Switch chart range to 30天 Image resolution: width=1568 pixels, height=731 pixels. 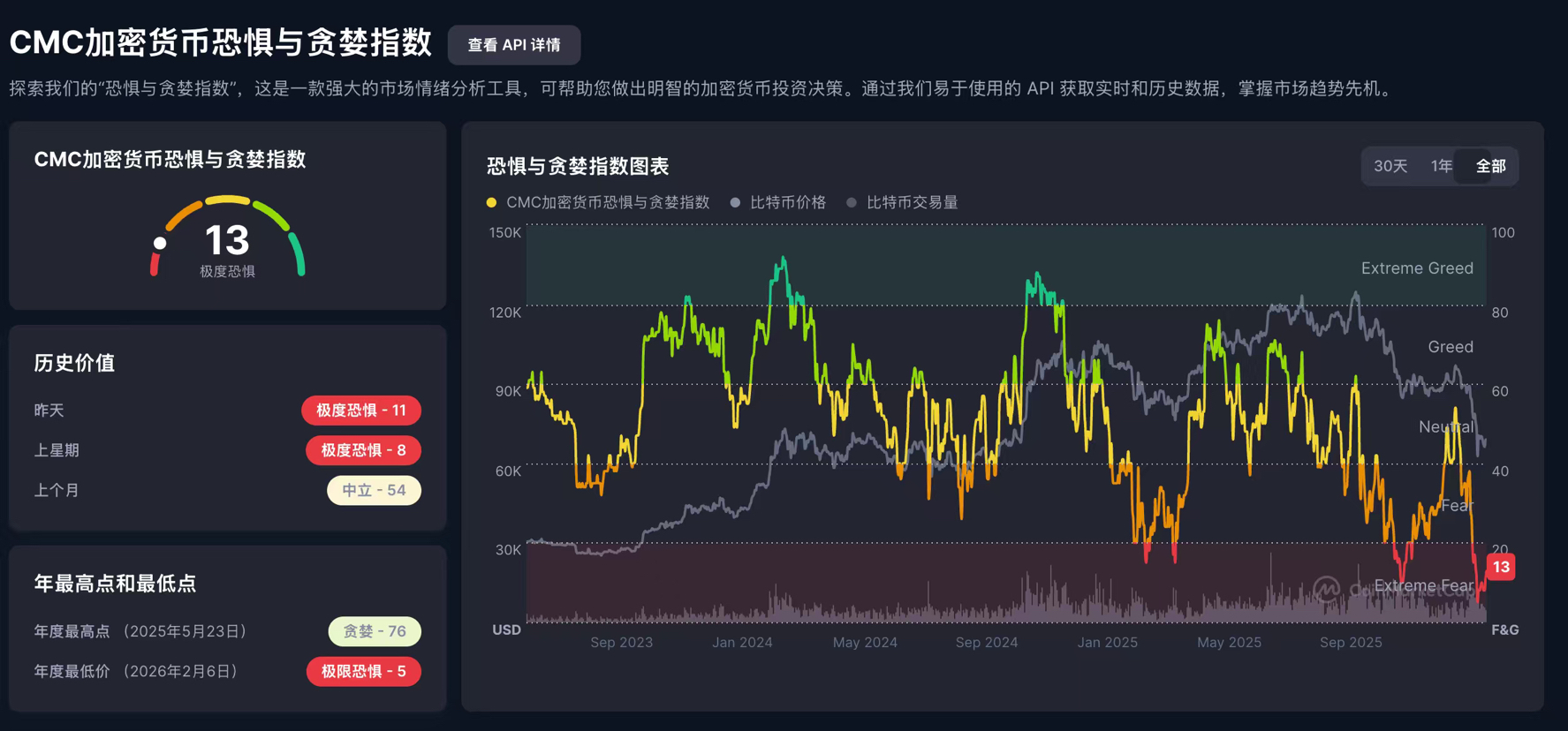(x=1390, y=166)
